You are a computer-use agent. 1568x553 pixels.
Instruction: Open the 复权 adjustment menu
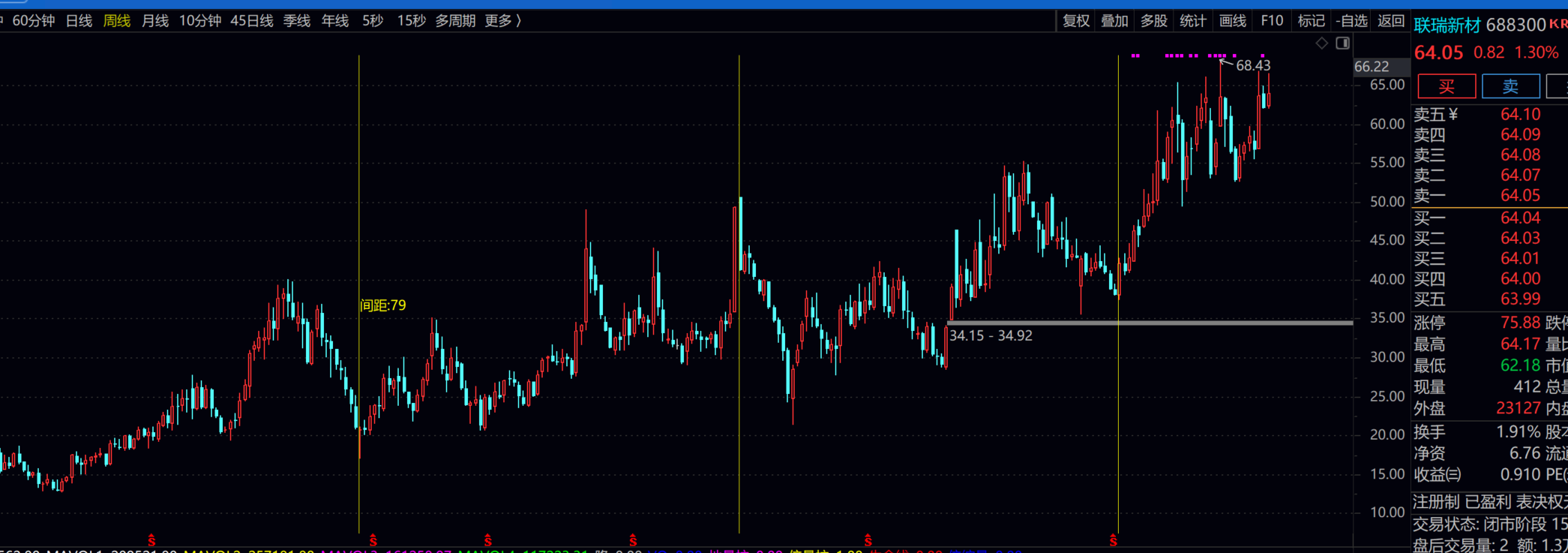click(x=1076, y=21)
